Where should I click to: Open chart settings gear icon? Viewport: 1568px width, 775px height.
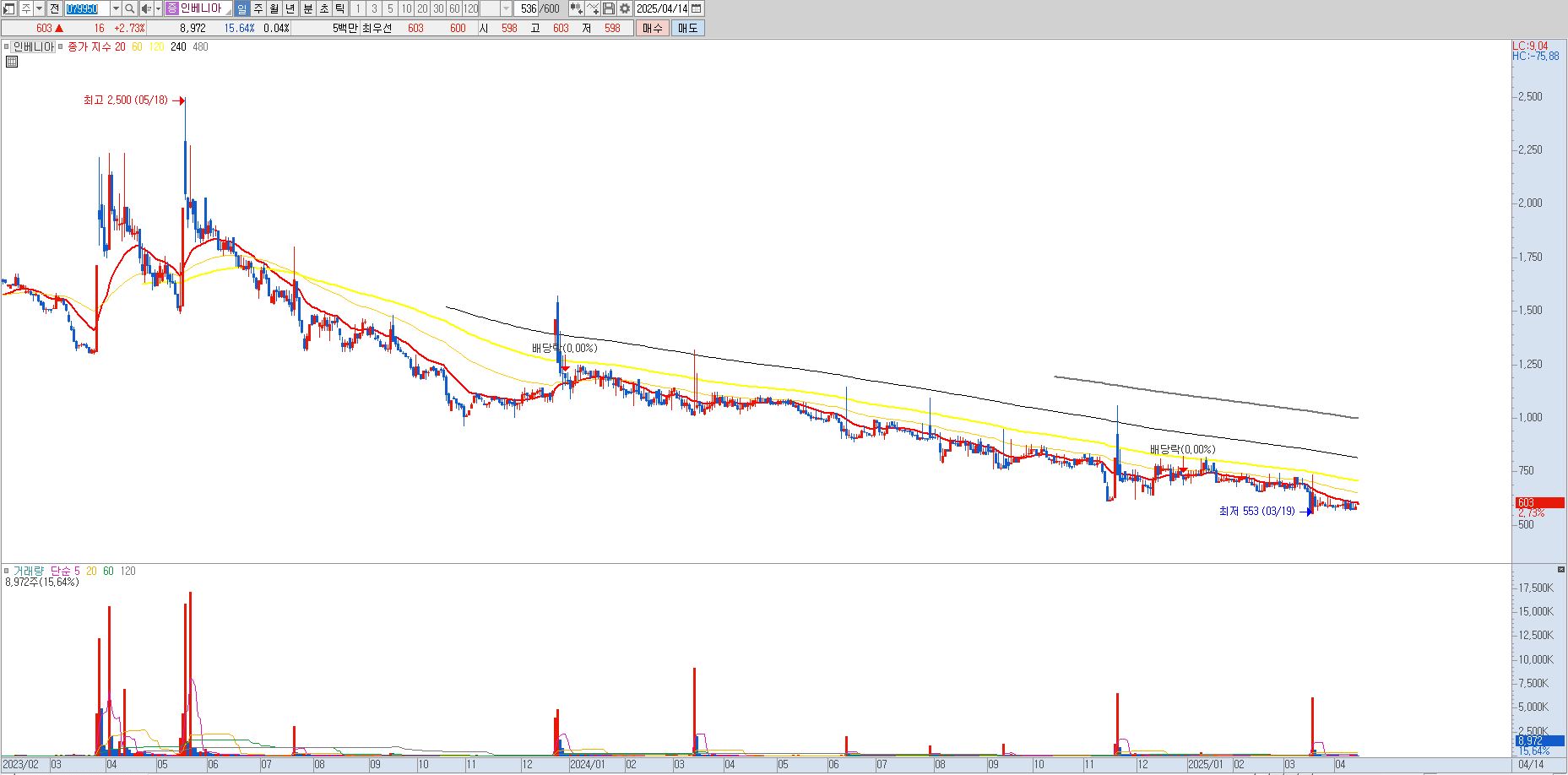click(625, 8)
